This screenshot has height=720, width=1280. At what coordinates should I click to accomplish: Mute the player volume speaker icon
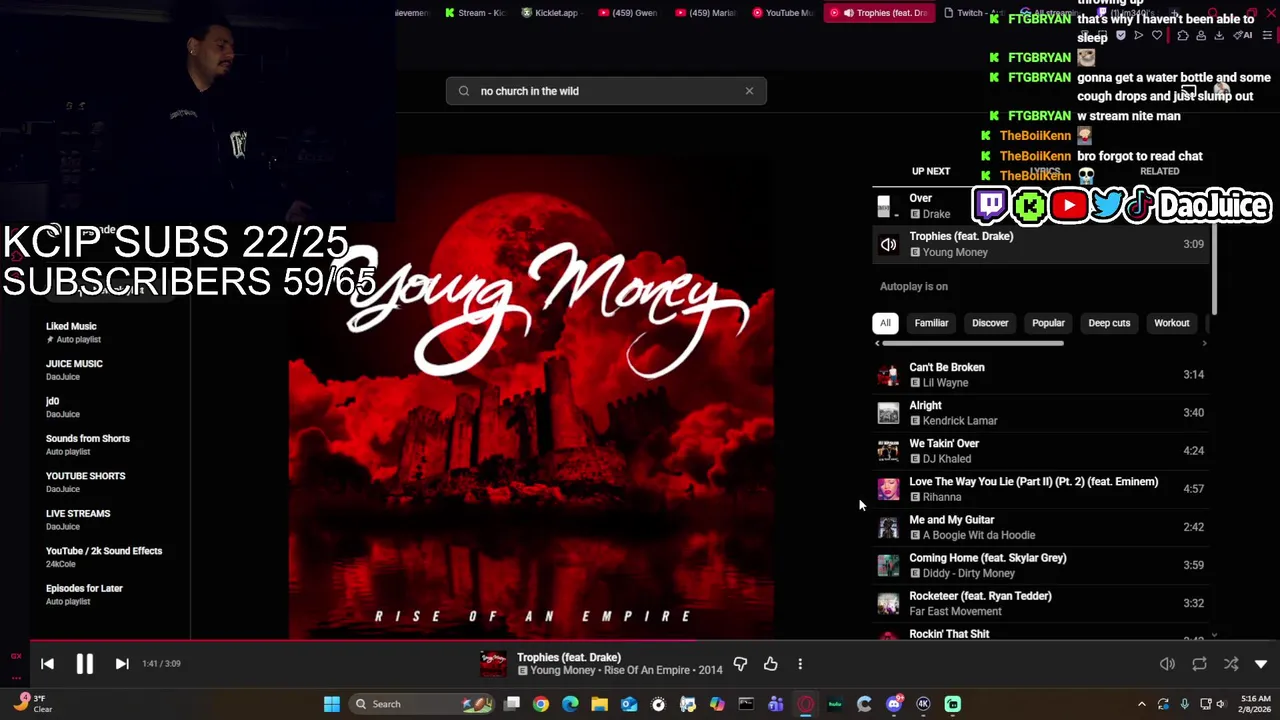(x=1167, y=664)
